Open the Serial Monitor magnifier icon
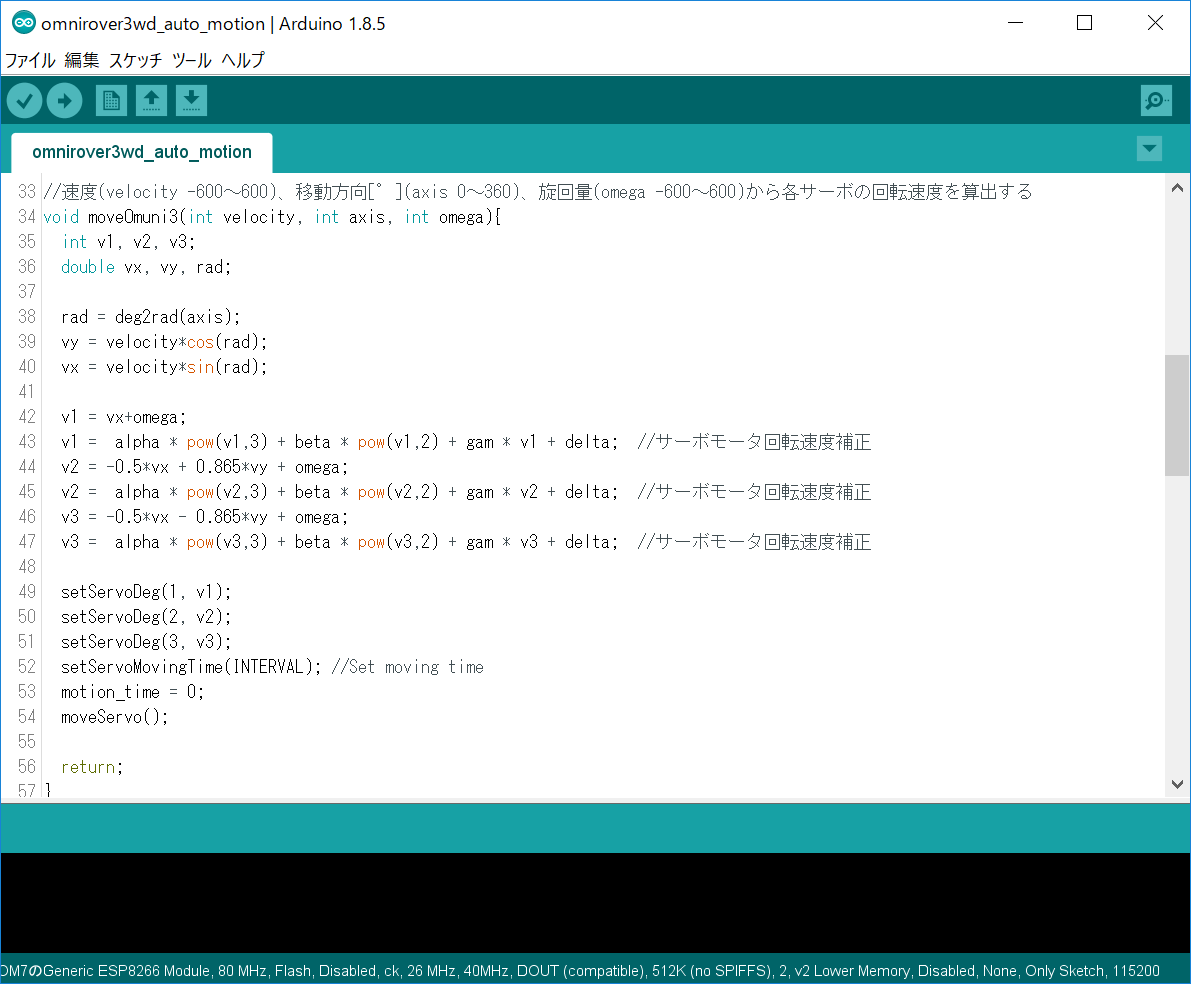1191x984 pixels. pyautogui.click(x=1156, y=100)
